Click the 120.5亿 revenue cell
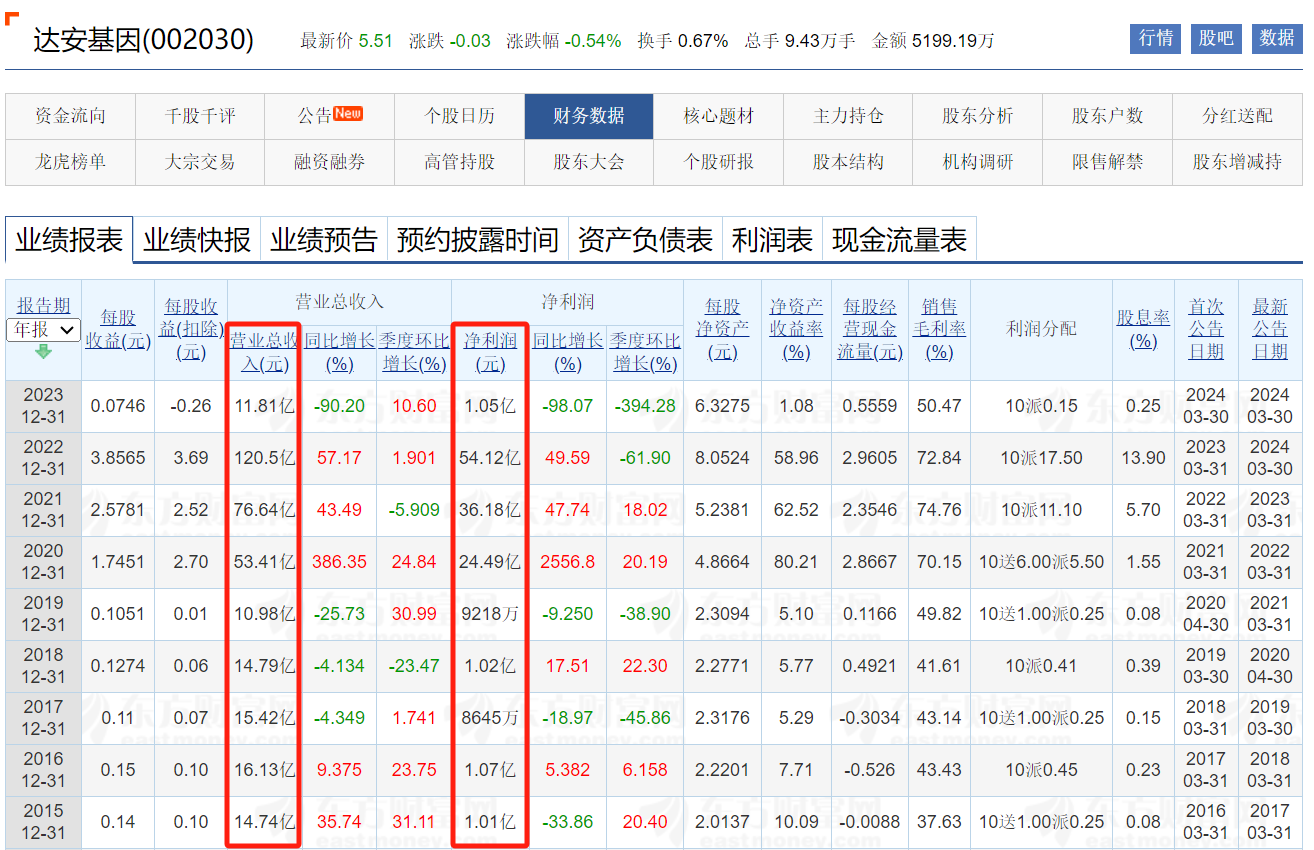The width and height of the screenshot is (1314, 850). click(265, 458)
